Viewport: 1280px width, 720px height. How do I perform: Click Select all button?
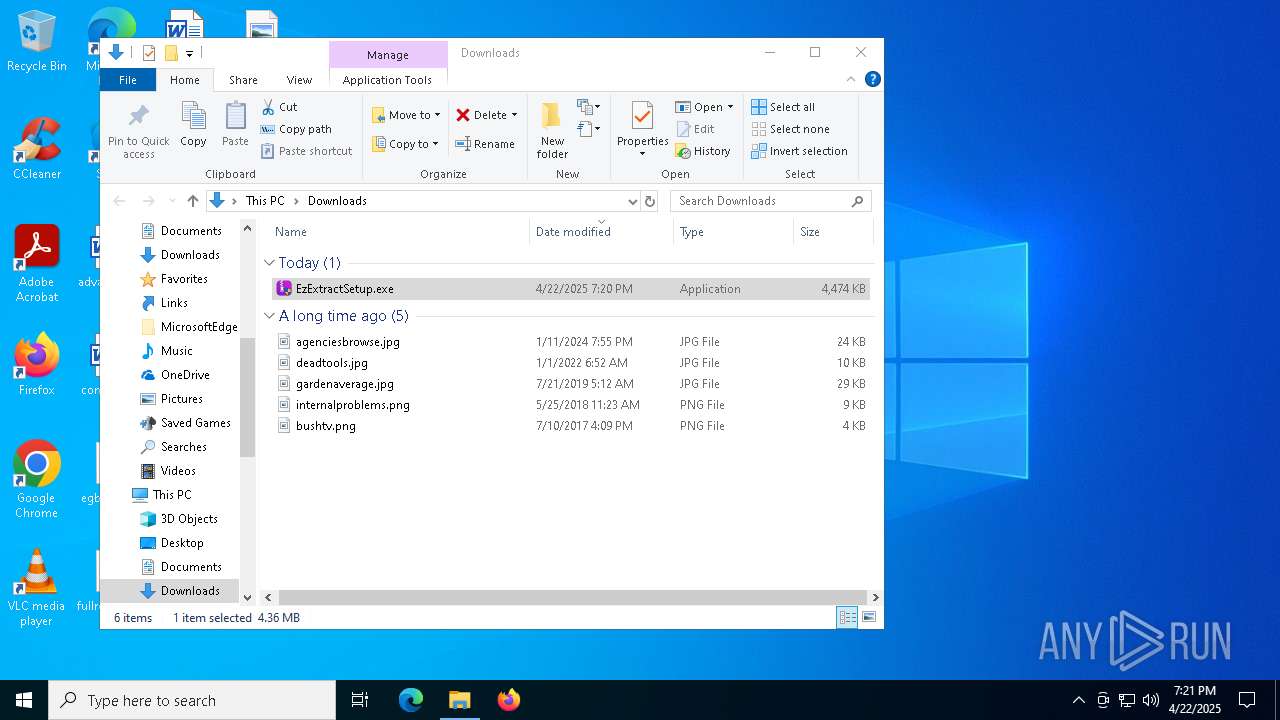(x=783, y=107)
